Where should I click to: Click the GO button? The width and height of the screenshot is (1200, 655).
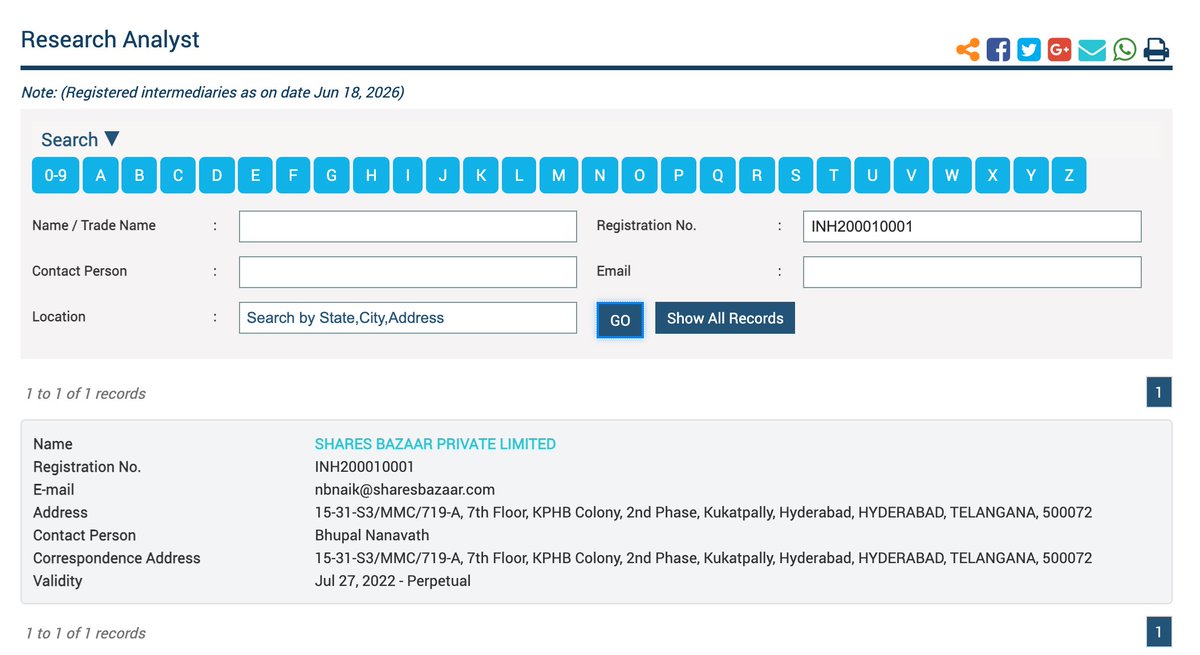620,320
